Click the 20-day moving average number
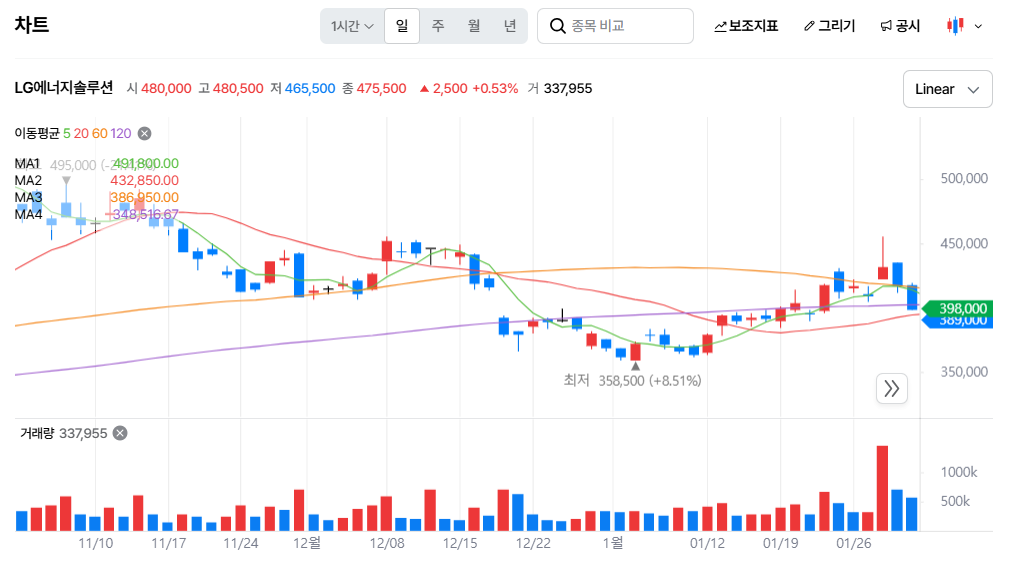 click(x=81, y=133)
